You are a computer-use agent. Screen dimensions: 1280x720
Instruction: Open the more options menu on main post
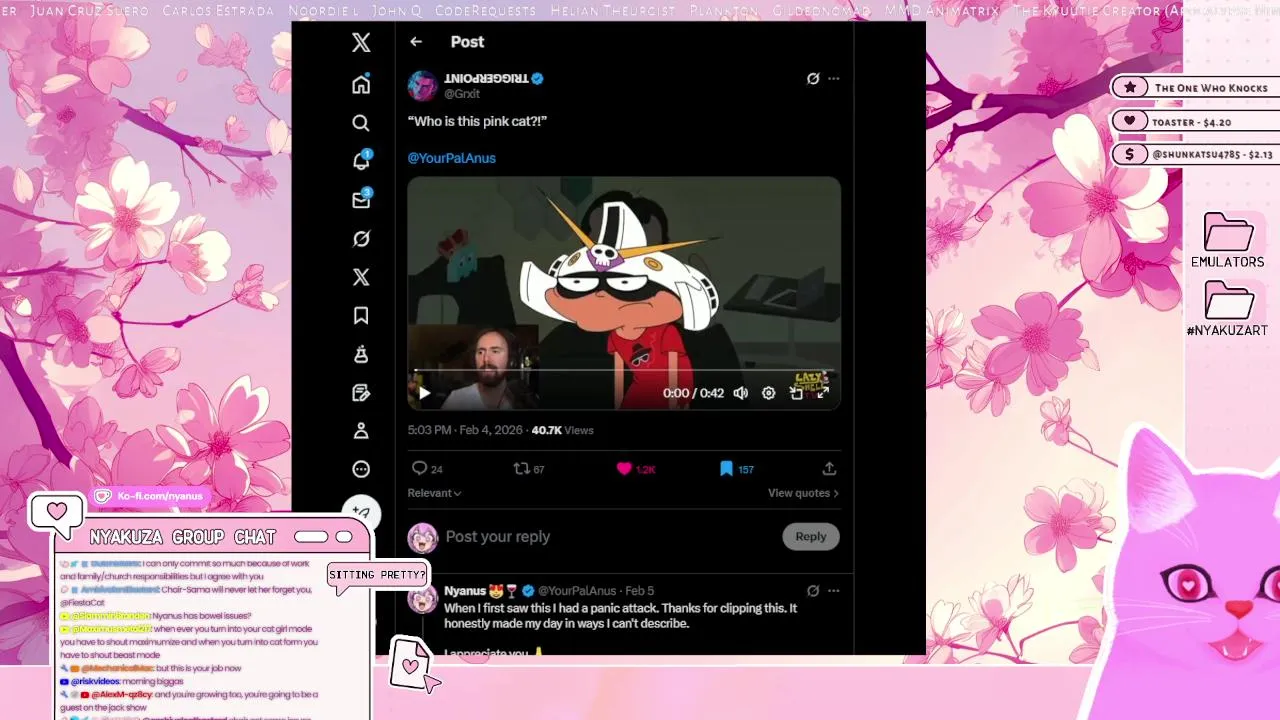834,78
